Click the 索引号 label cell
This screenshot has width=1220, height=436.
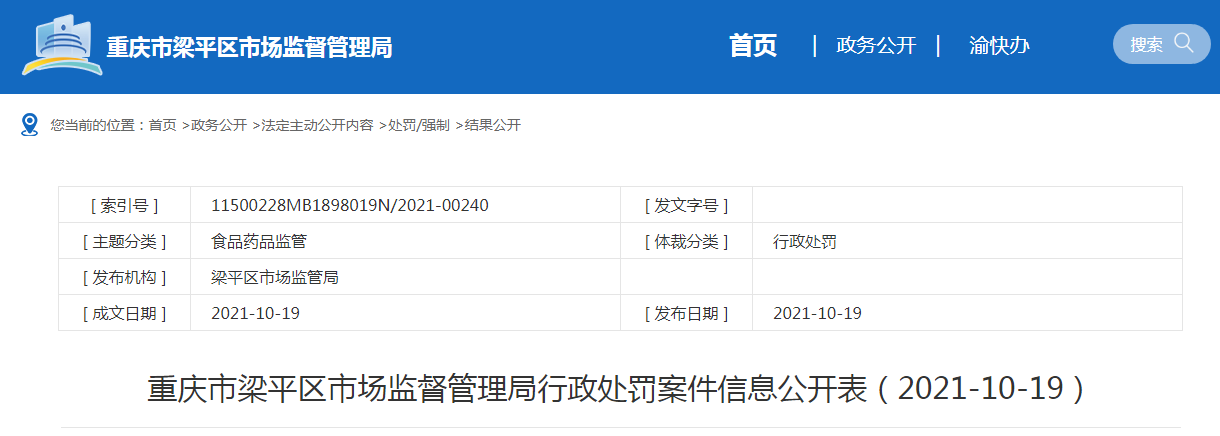[x=125, y=205]
